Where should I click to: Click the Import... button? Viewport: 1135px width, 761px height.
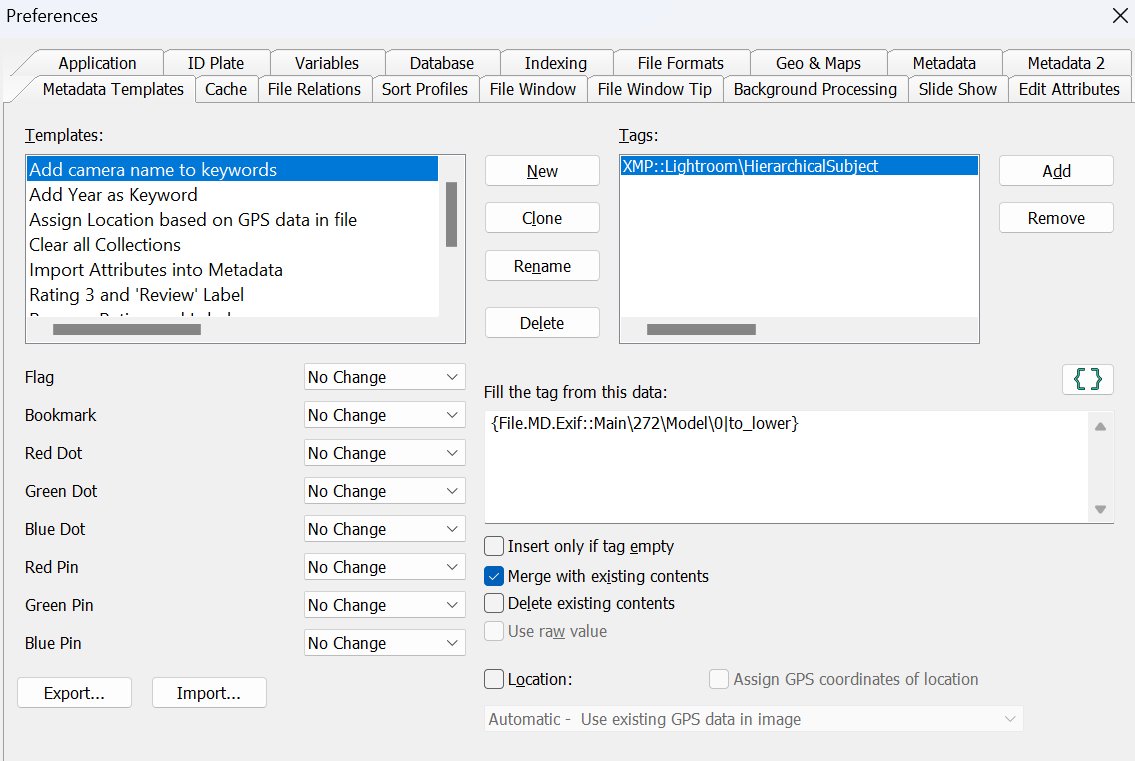[209, 693]
